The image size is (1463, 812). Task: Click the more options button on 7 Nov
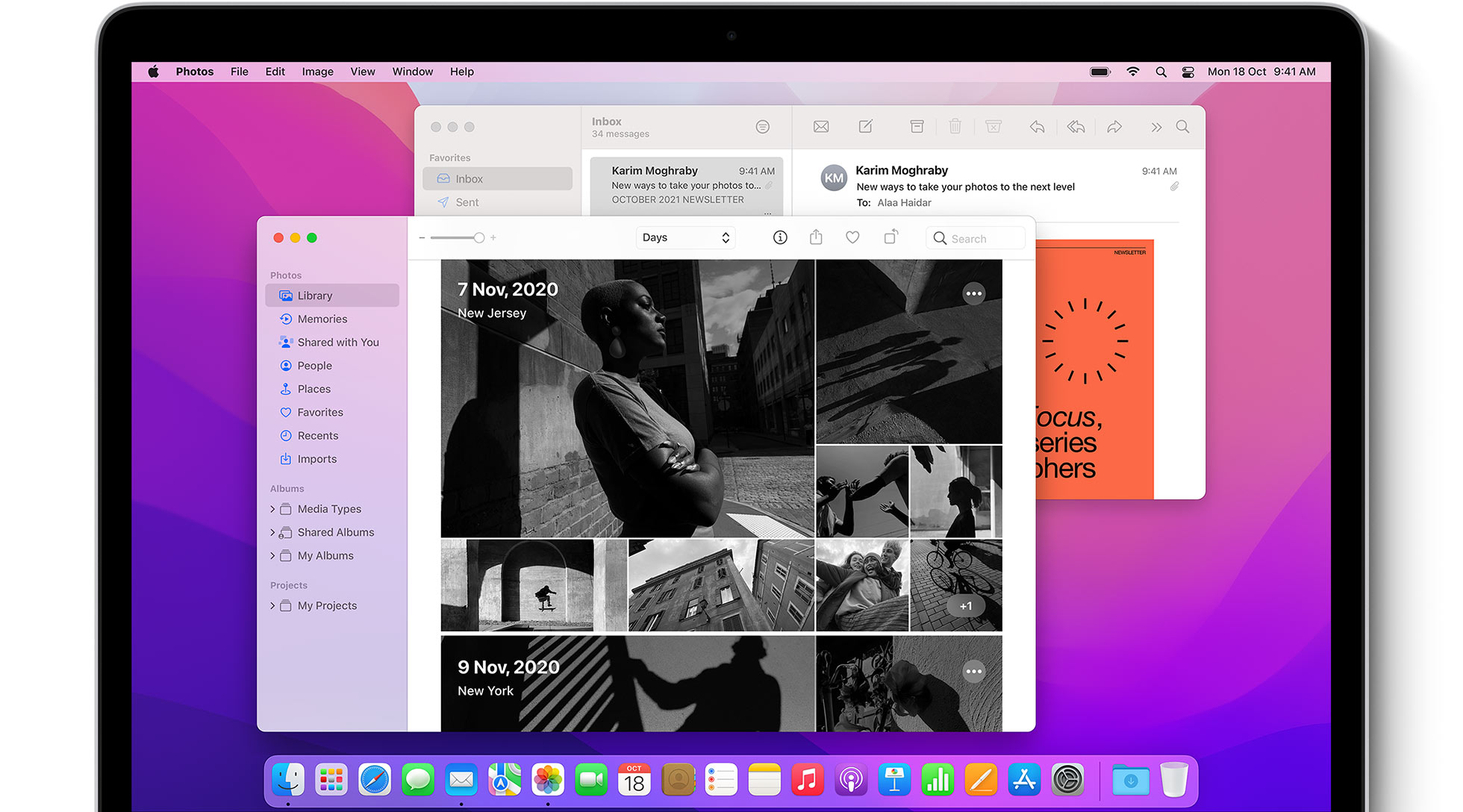(x=973, y=293)
